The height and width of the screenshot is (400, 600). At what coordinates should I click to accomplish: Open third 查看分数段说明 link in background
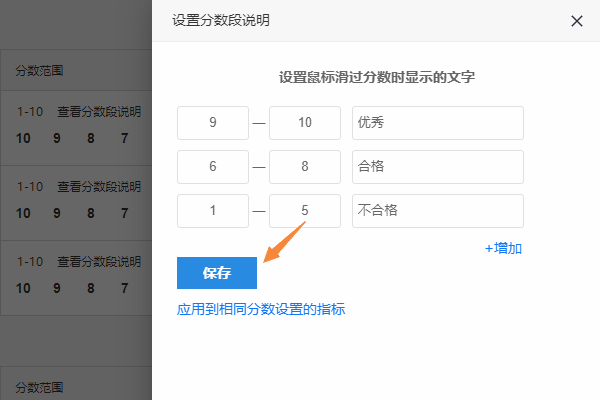(x=99, y=262)
